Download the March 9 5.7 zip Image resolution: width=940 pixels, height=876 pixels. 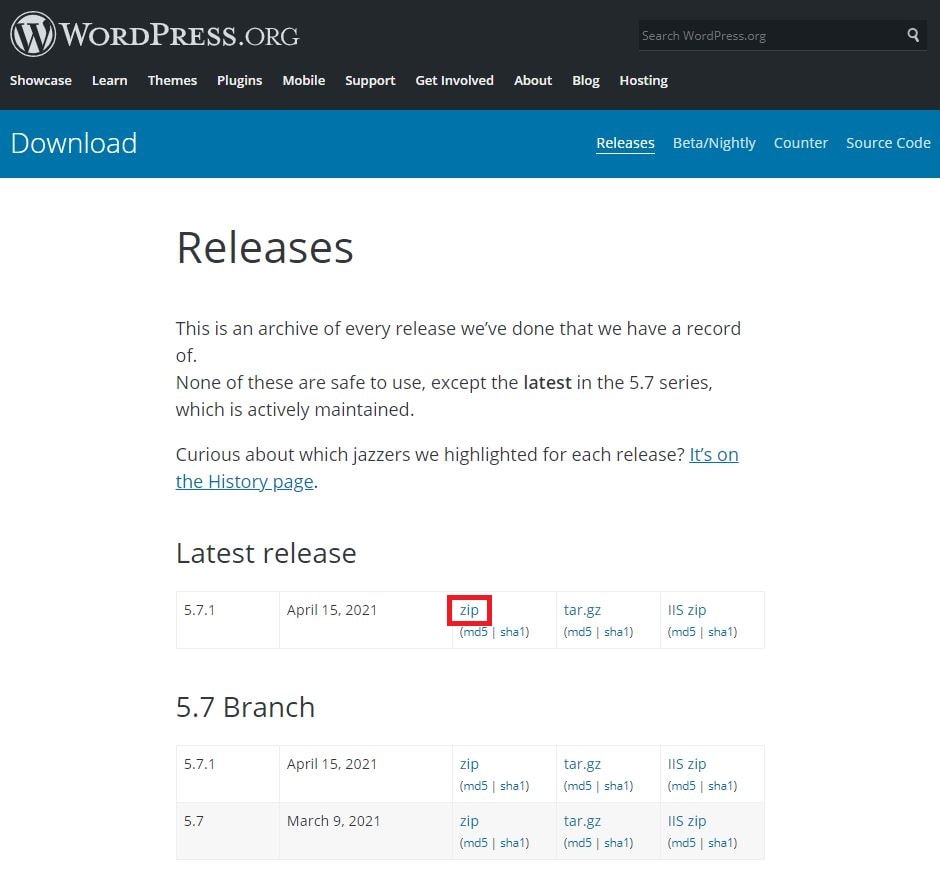469,821
